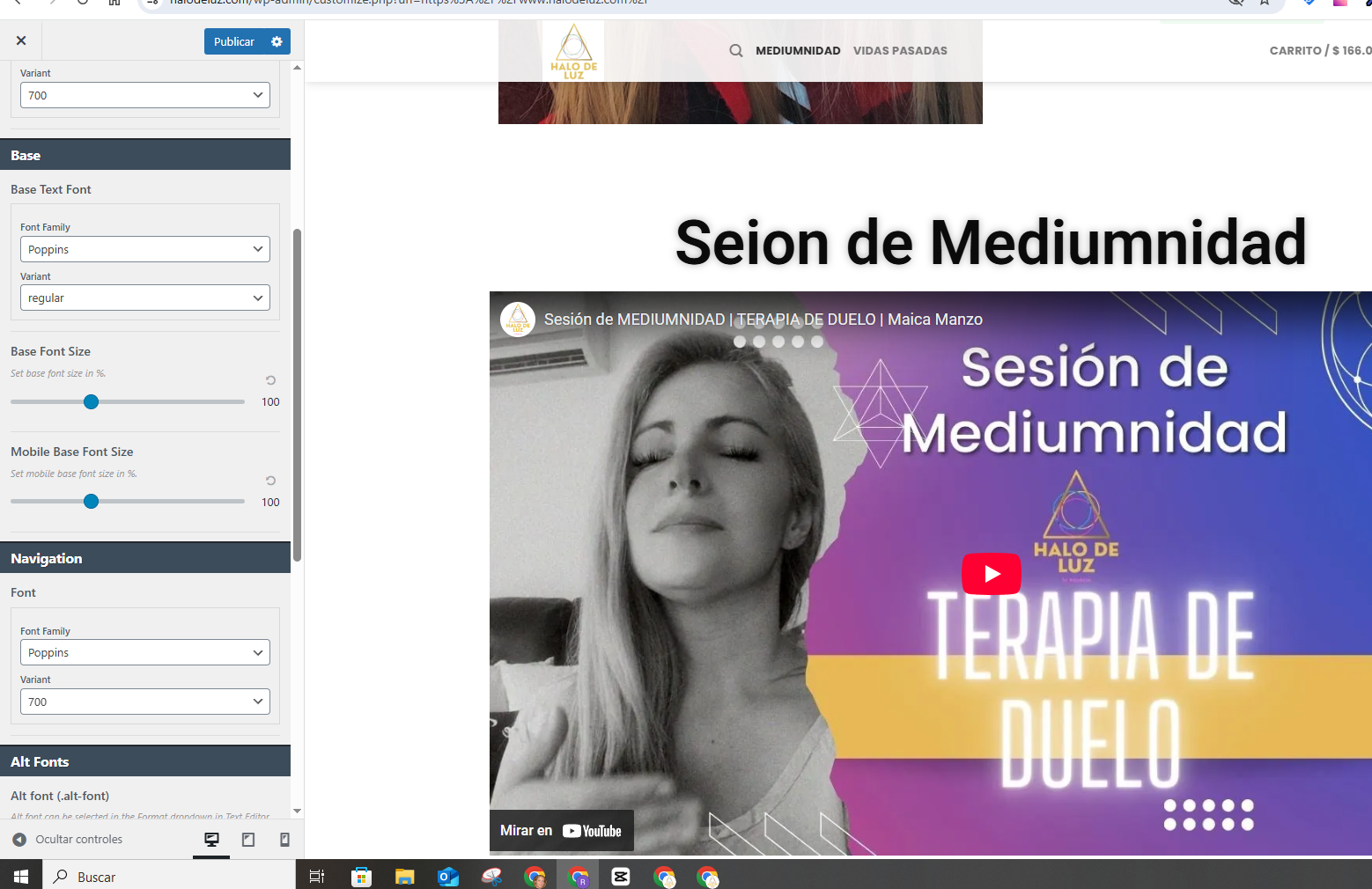Open the CARRITO cart link

click(1320, 50)
